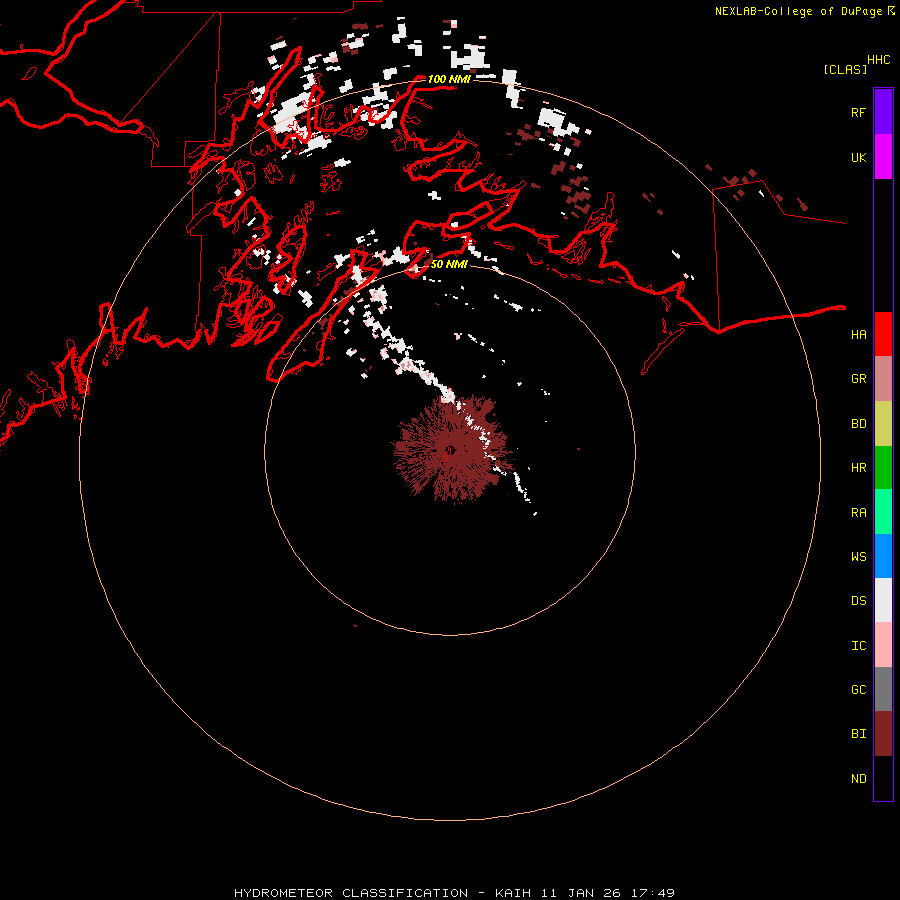Select the BI dark-red legend swatch

point(883,734)
